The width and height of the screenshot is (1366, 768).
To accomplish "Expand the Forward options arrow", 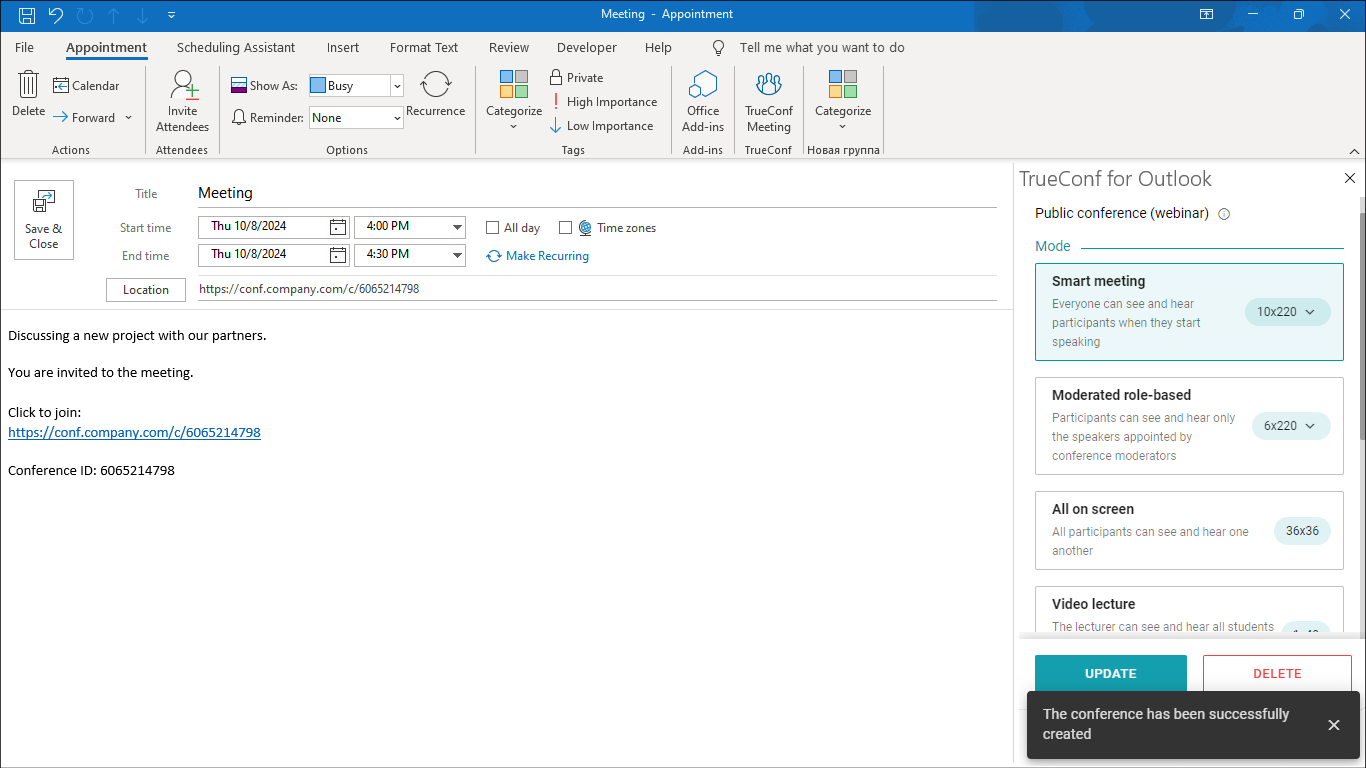I will tap(128, 118).
